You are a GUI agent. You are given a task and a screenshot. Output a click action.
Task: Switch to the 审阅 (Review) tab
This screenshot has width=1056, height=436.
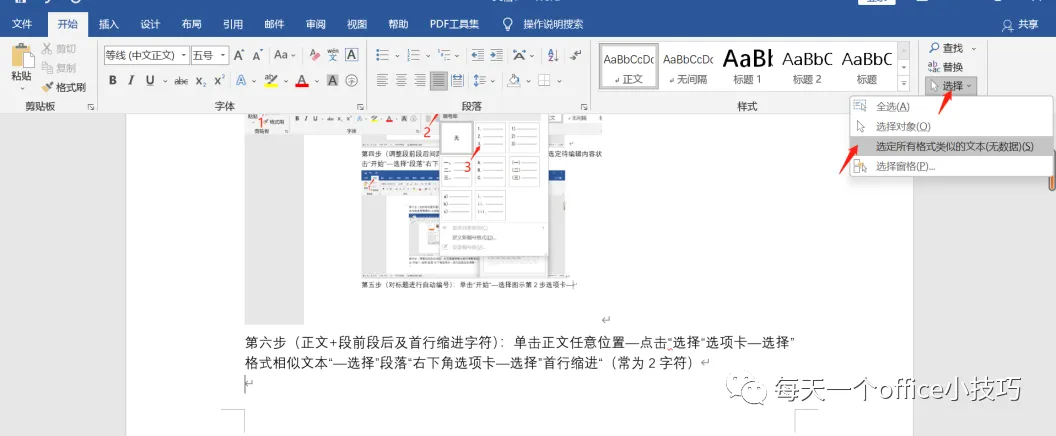pyautogui.click(x=315, y=24)
